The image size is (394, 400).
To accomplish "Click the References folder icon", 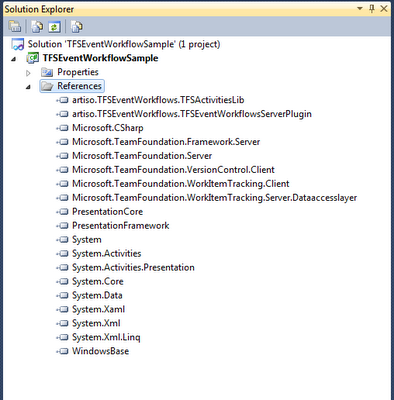I will coord(47,86).
